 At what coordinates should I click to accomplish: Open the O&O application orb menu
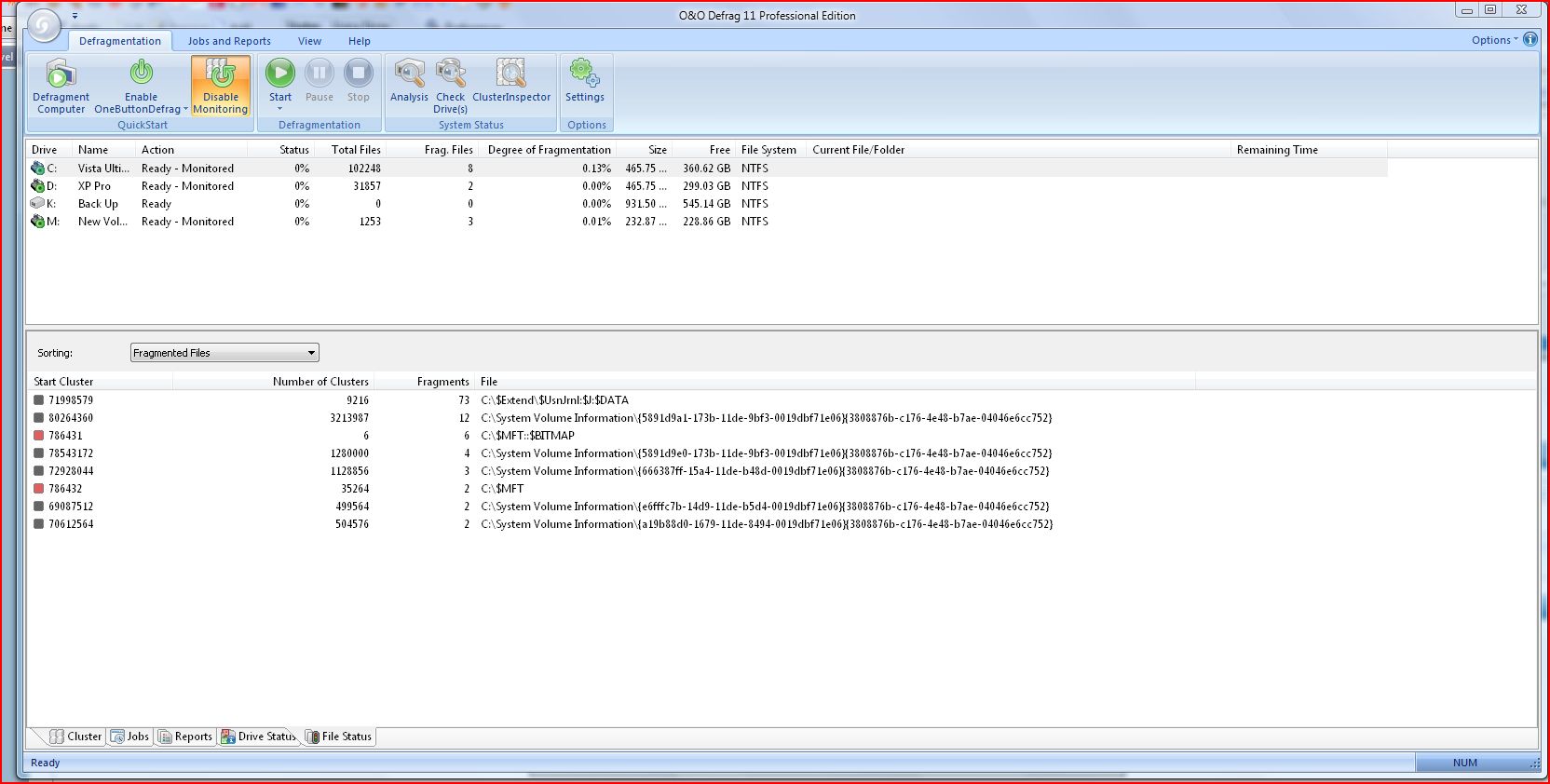[x=44, y=26]
